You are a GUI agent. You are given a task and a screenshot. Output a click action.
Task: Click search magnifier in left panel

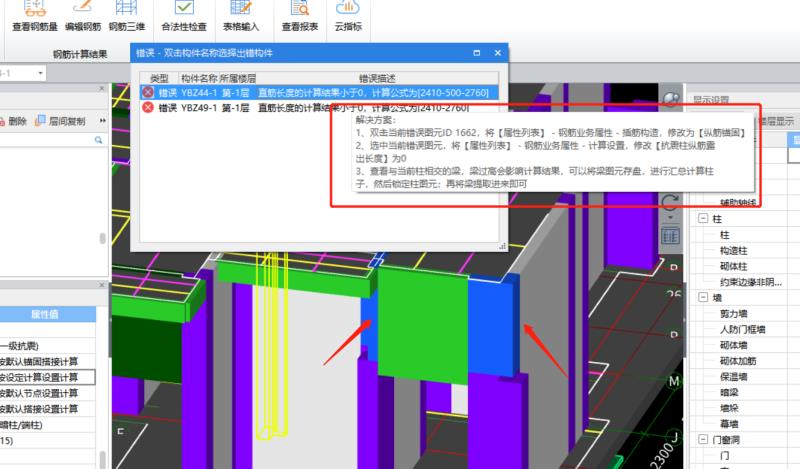[98, 140]
